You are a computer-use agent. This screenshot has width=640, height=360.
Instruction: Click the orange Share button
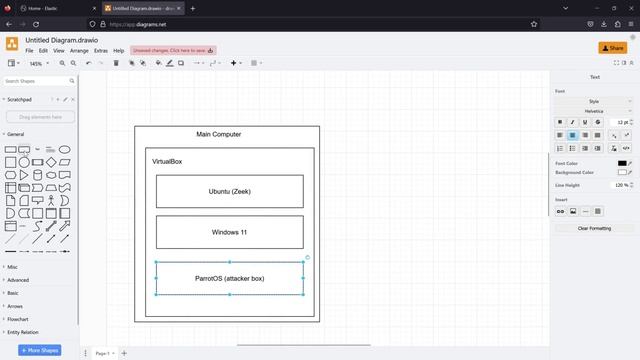point(613,48)
